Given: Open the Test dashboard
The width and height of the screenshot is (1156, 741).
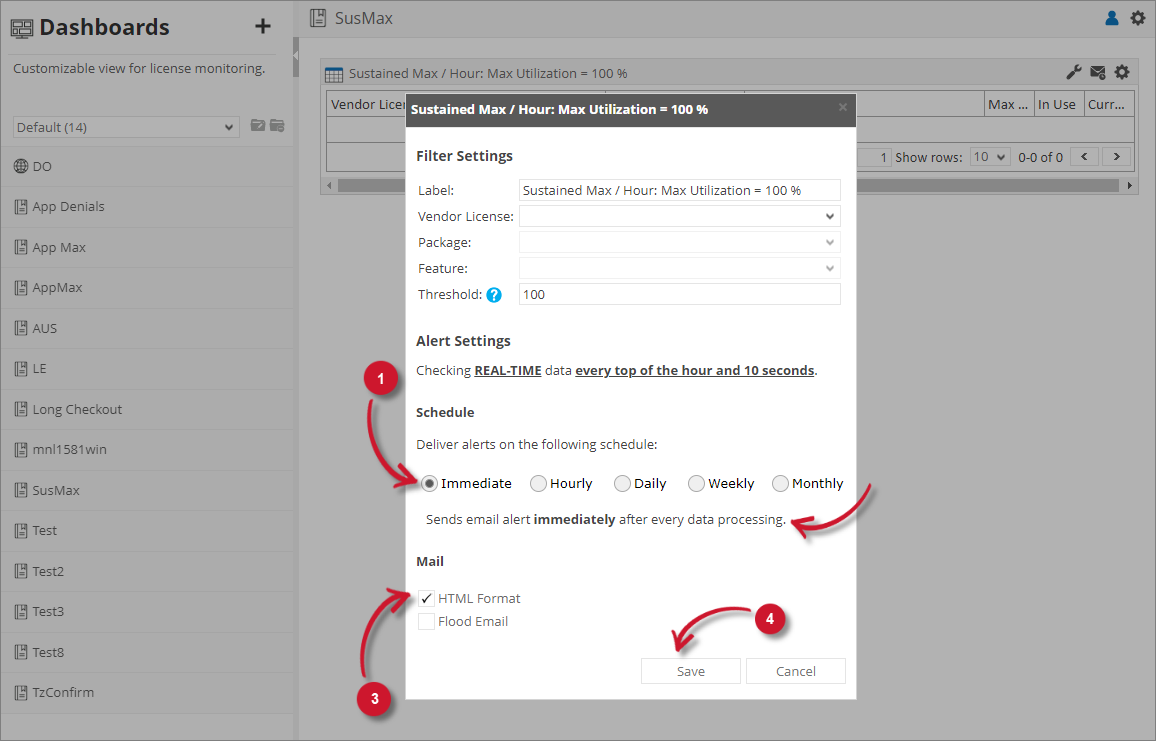Looking at the screenshot, I should click(x=147, y=531).
